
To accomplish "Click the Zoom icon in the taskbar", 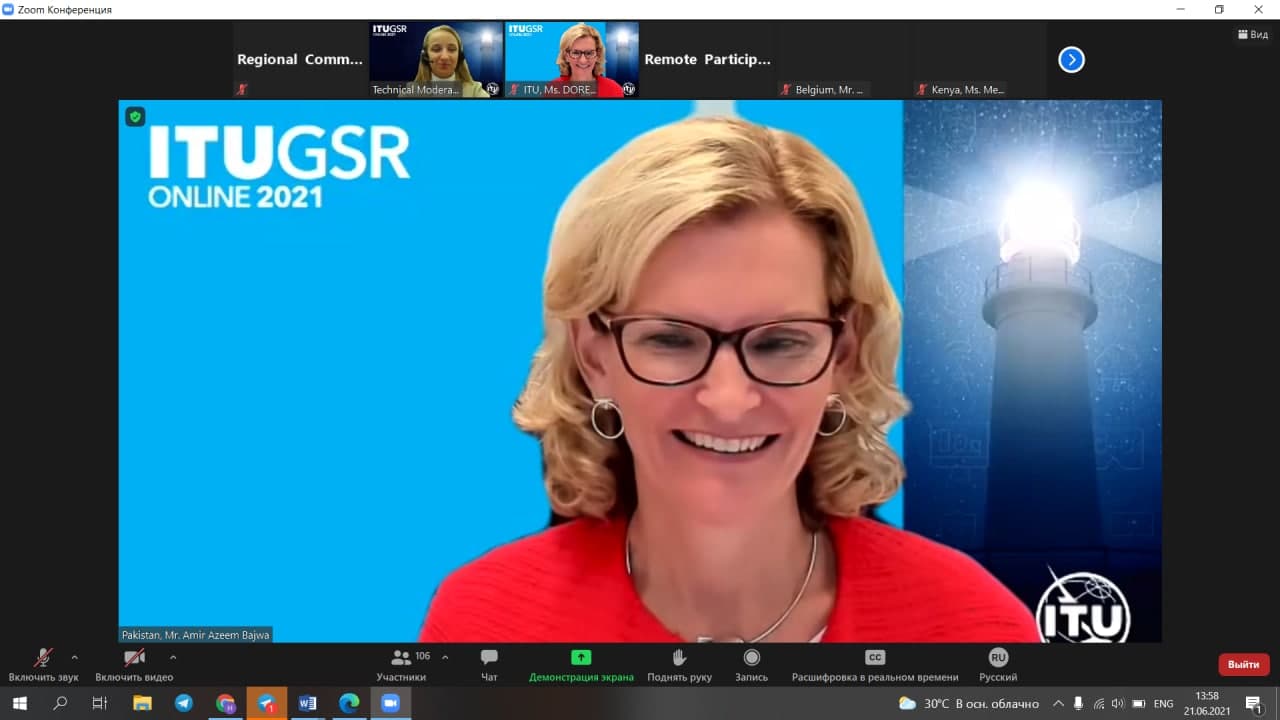I will (390, 703).
